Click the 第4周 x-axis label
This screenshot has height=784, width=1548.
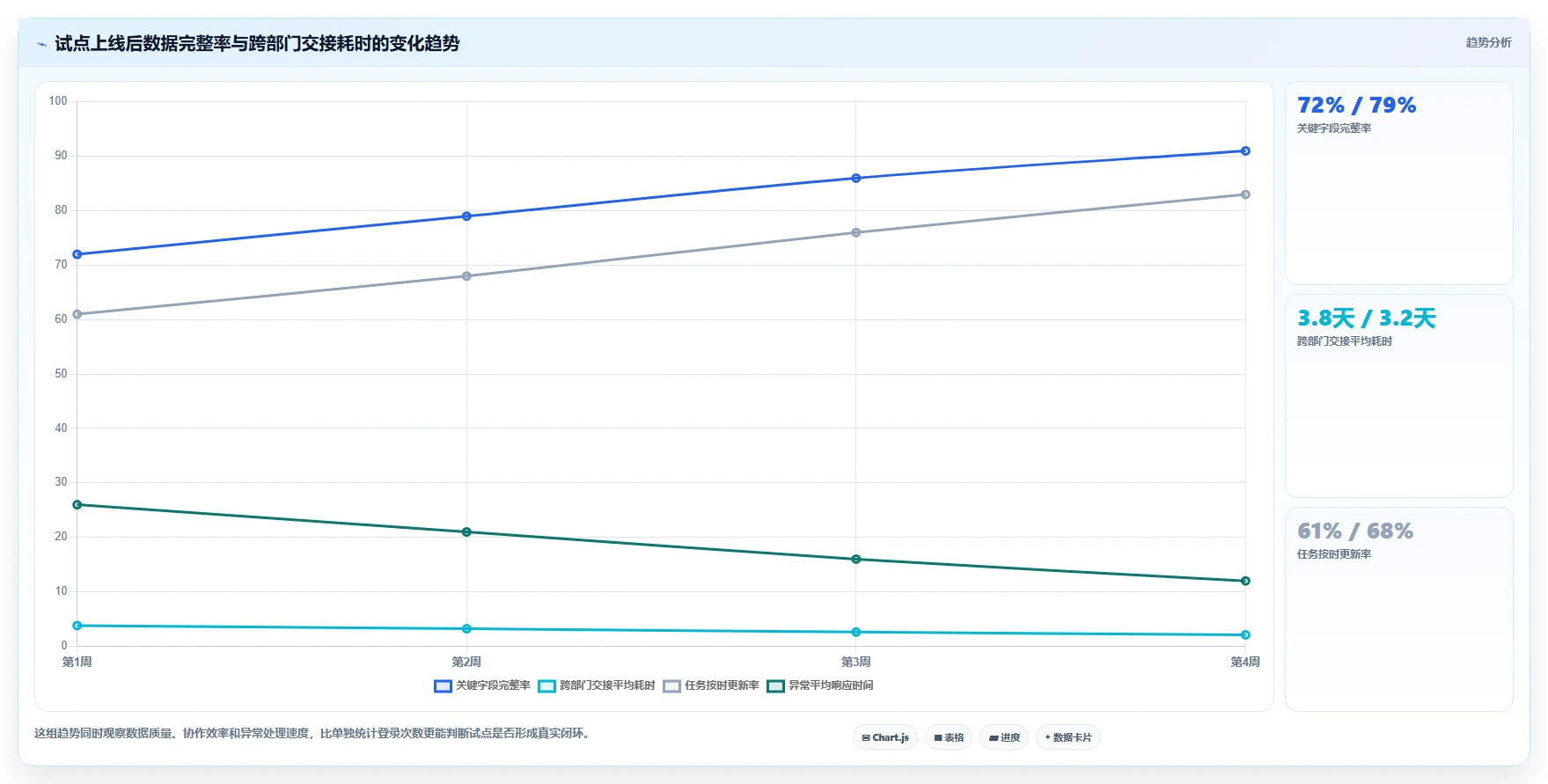click(x=1245, y=662)
